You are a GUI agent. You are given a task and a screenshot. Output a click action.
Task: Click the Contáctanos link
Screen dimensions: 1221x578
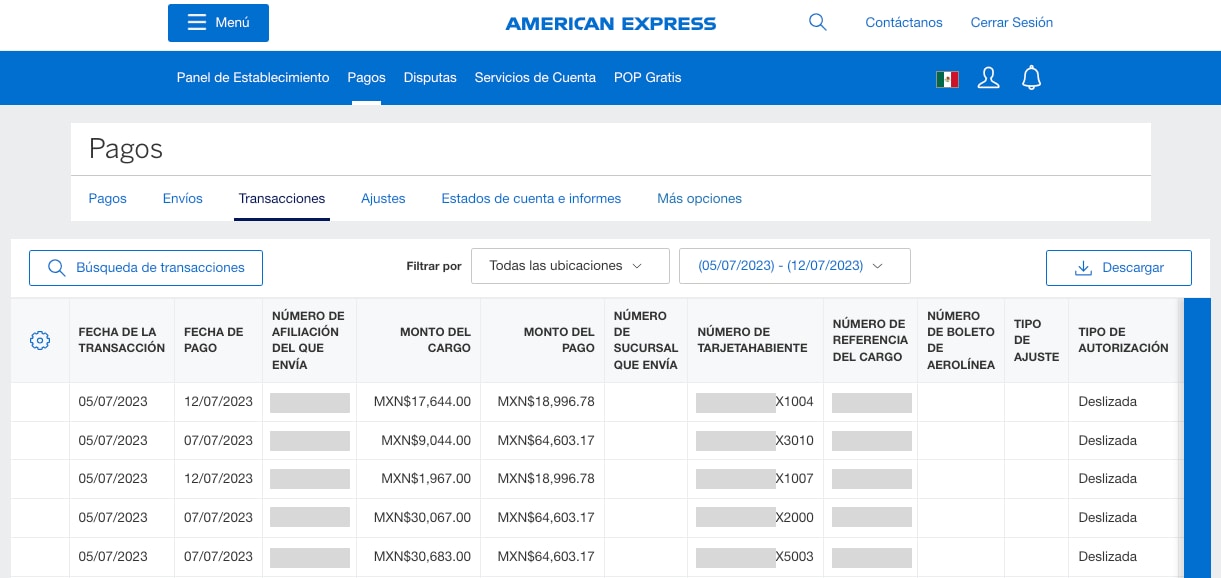903,22
